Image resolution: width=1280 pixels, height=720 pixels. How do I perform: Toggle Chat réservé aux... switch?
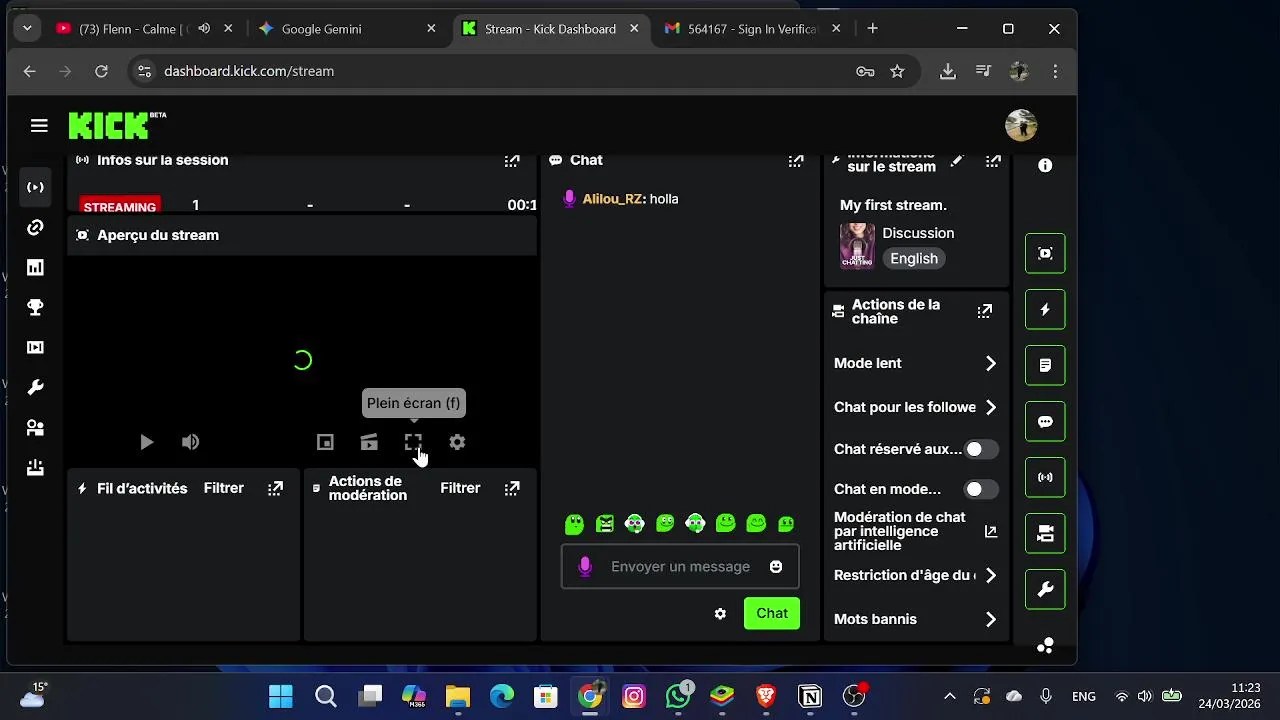tap(981, 449)
